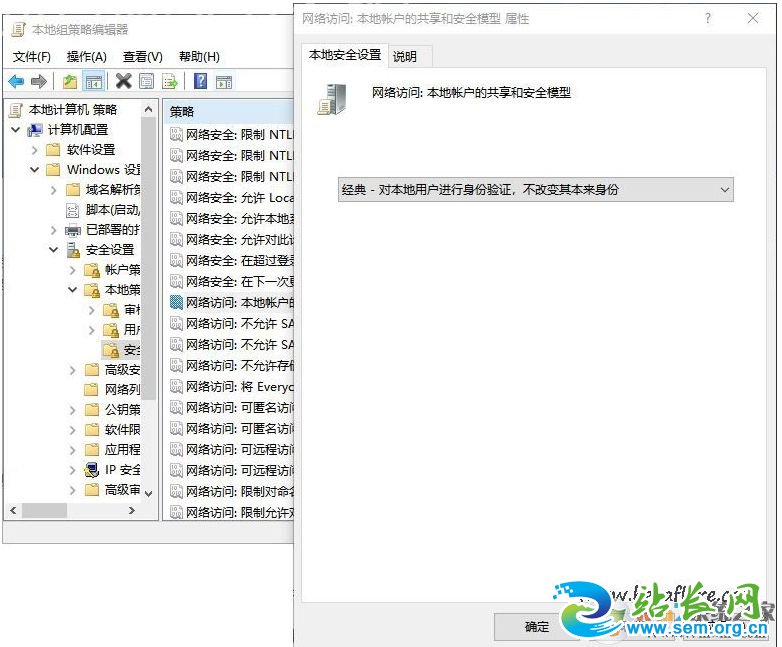Screen dimensions: 782x647
Task: Select policy 网络安全: 允许 Loca
Action: pos(232,198)
